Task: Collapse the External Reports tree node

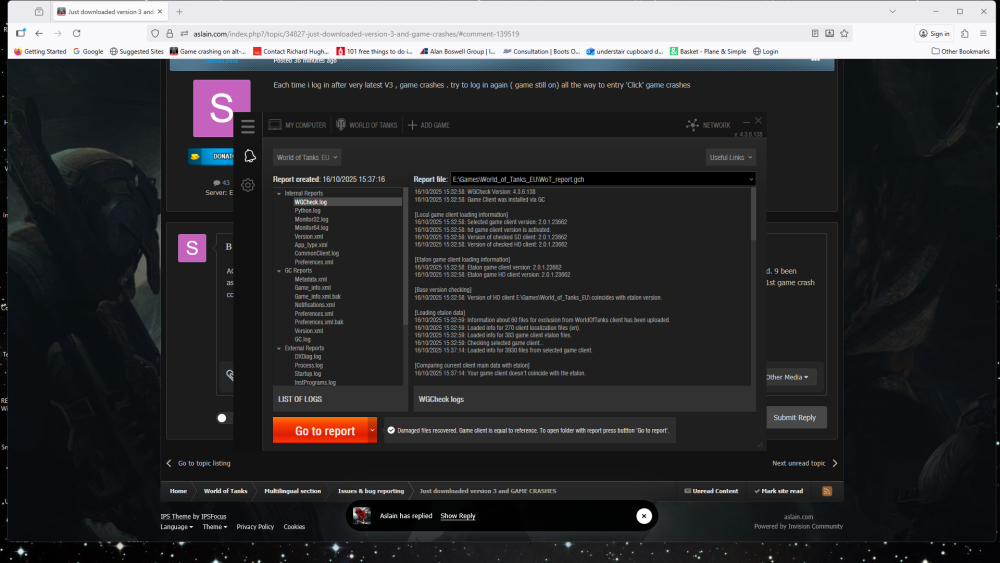Action: [x=279, y=348]
